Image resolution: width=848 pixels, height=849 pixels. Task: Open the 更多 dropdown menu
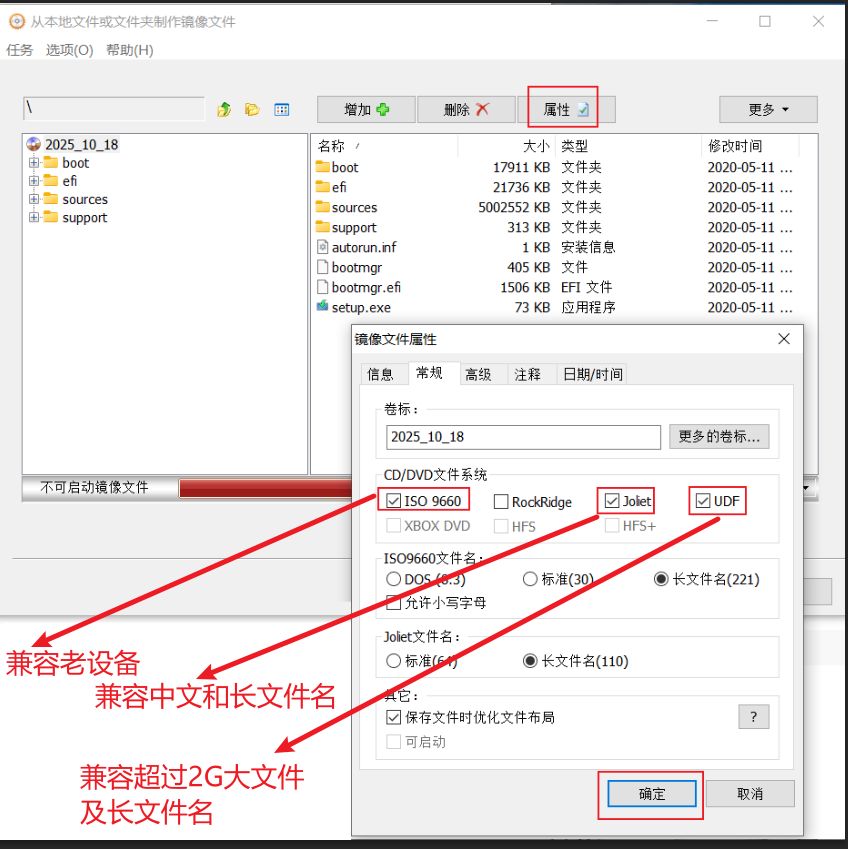point(768,110)
